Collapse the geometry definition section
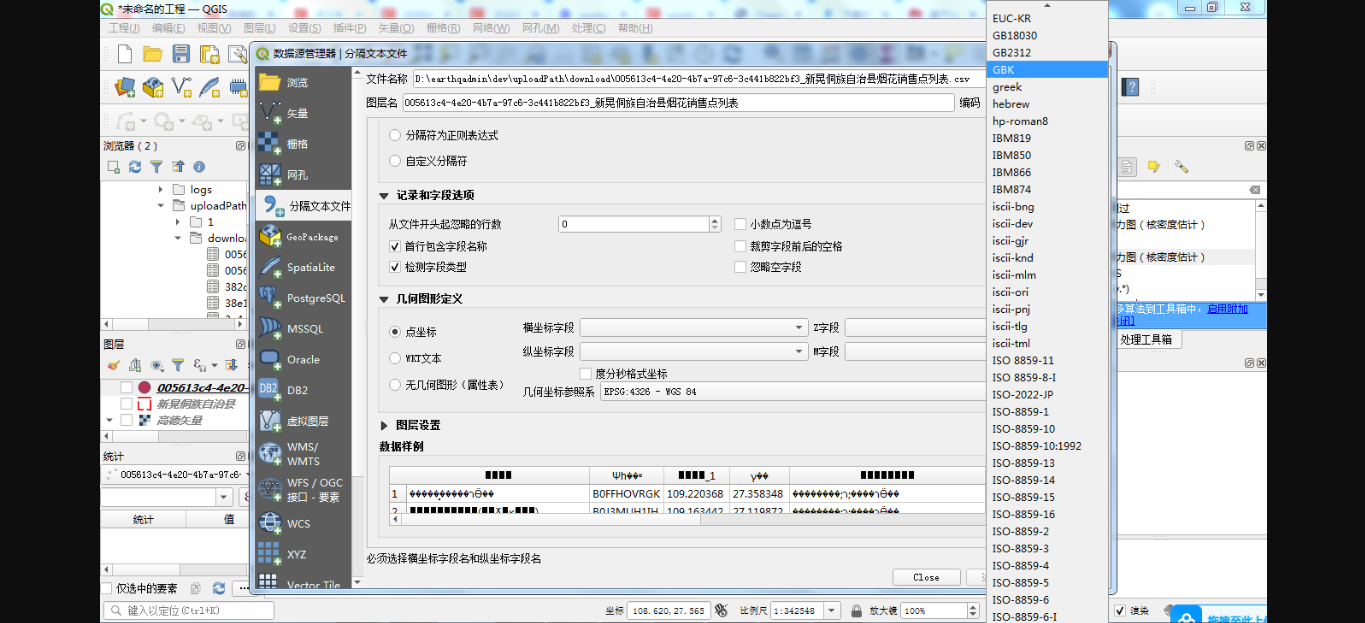This screenshot has width=1365, height=623. 384,299
